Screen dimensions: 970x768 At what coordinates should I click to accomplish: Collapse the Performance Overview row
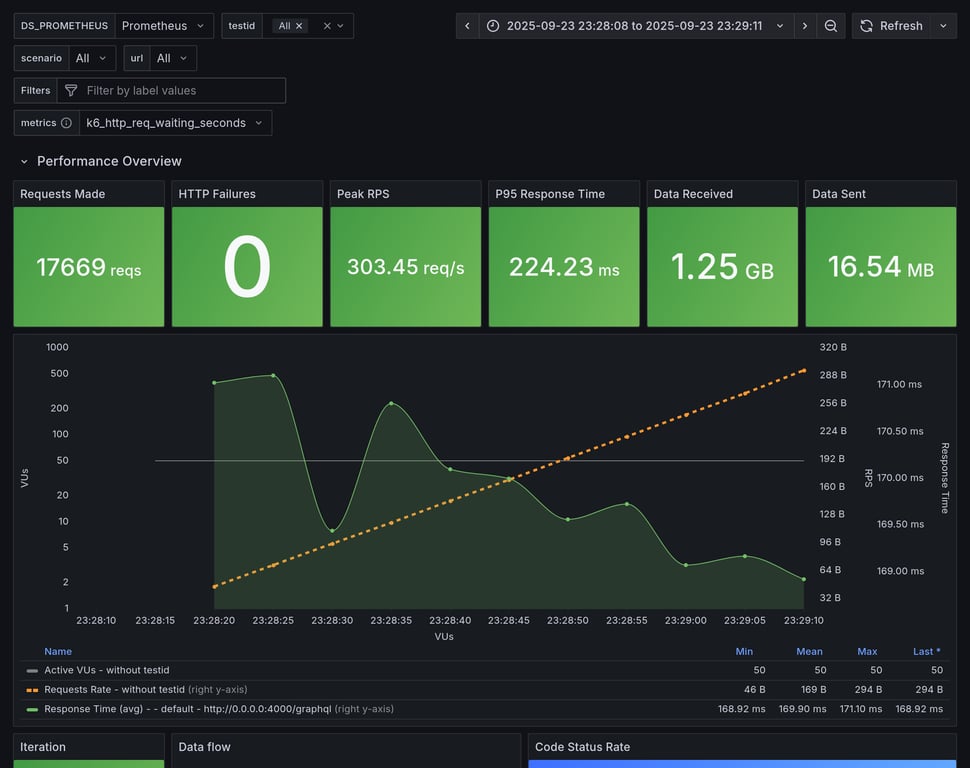click(24, 161)
